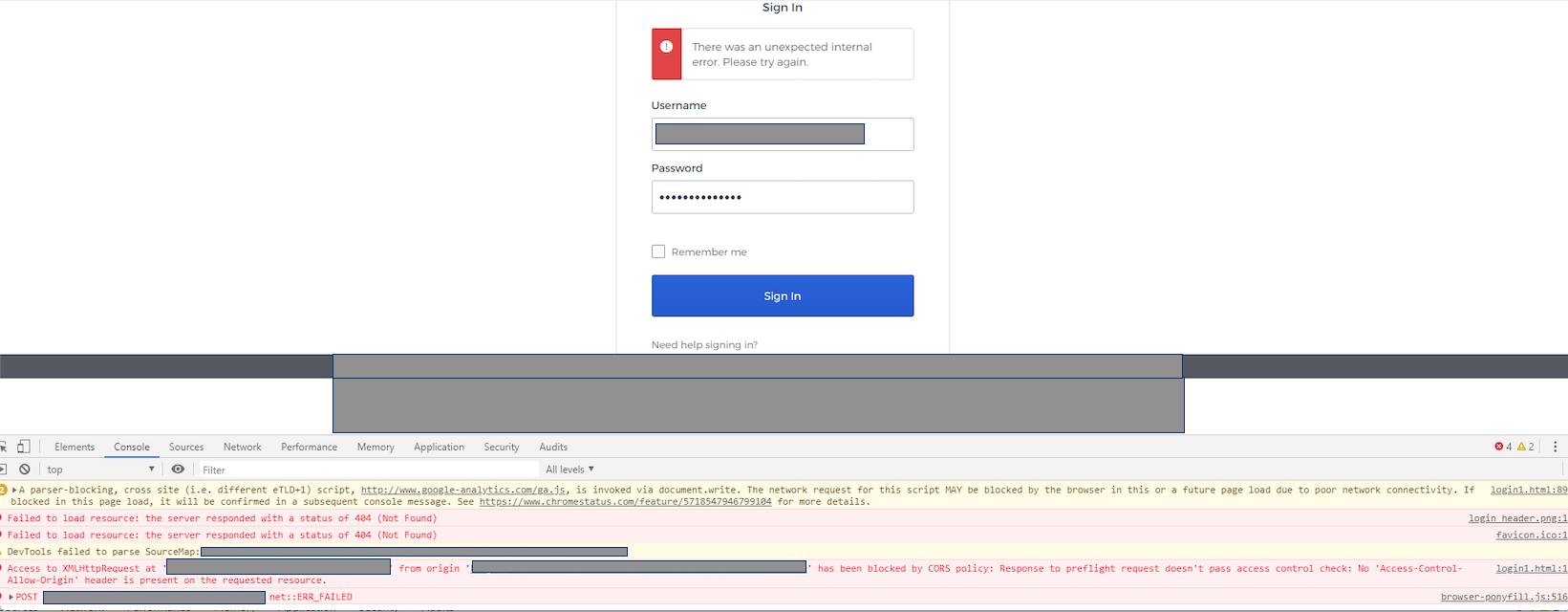Click the inspect element picker icon
The height and width of the screenshot is (612, 1568).
(3, 447)
